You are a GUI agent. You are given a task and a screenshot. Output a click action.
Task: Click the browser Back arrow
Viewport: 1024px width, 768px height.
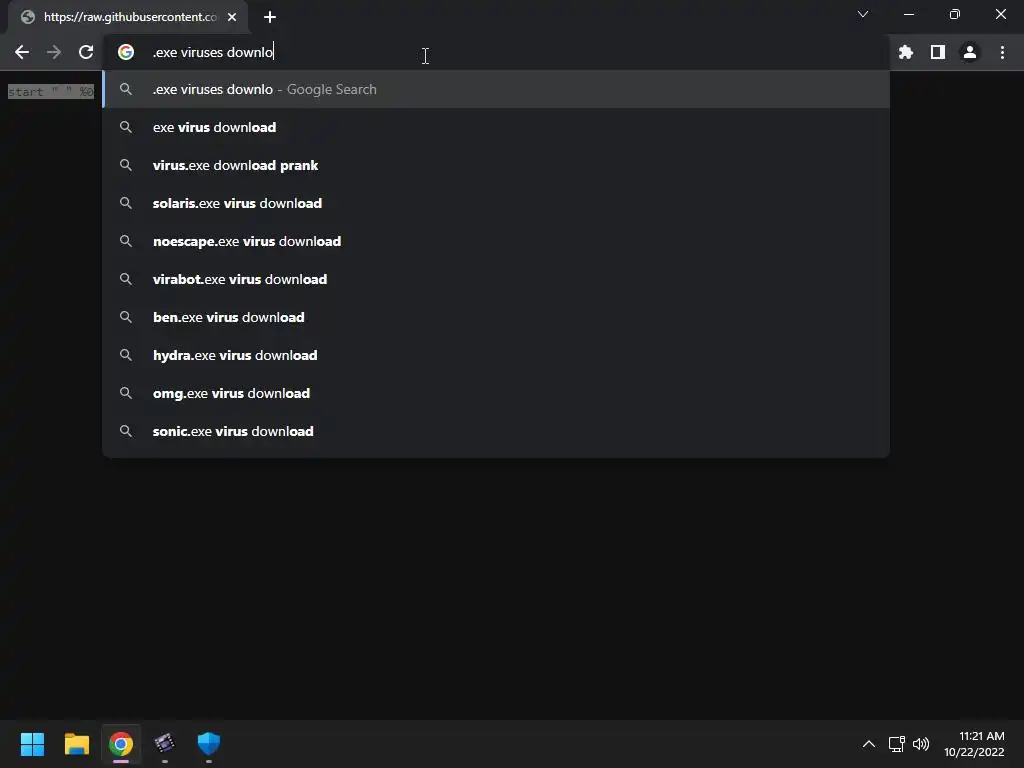(22, 52)
